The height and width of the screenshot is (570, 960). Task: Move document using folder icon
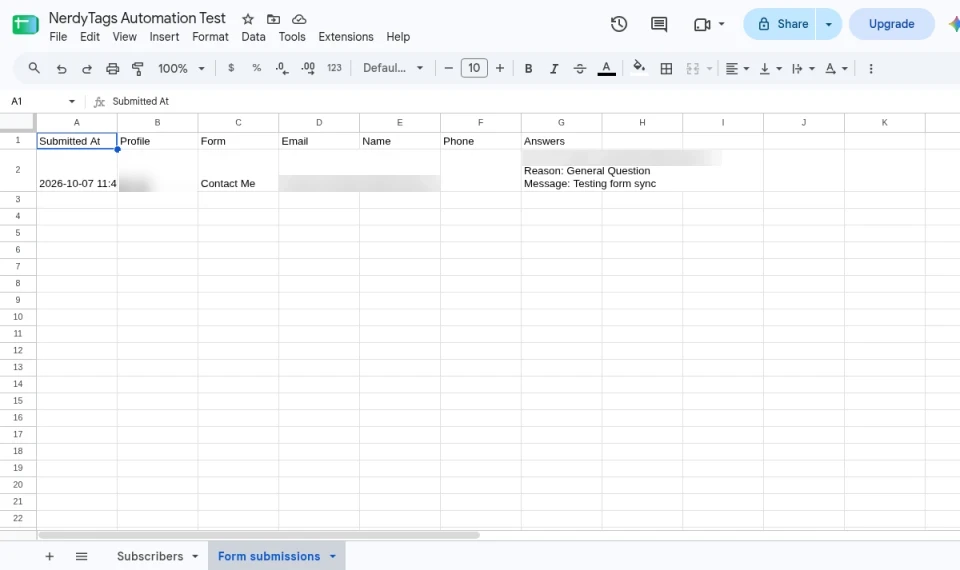pyautogui.click(x=273, y=19)
